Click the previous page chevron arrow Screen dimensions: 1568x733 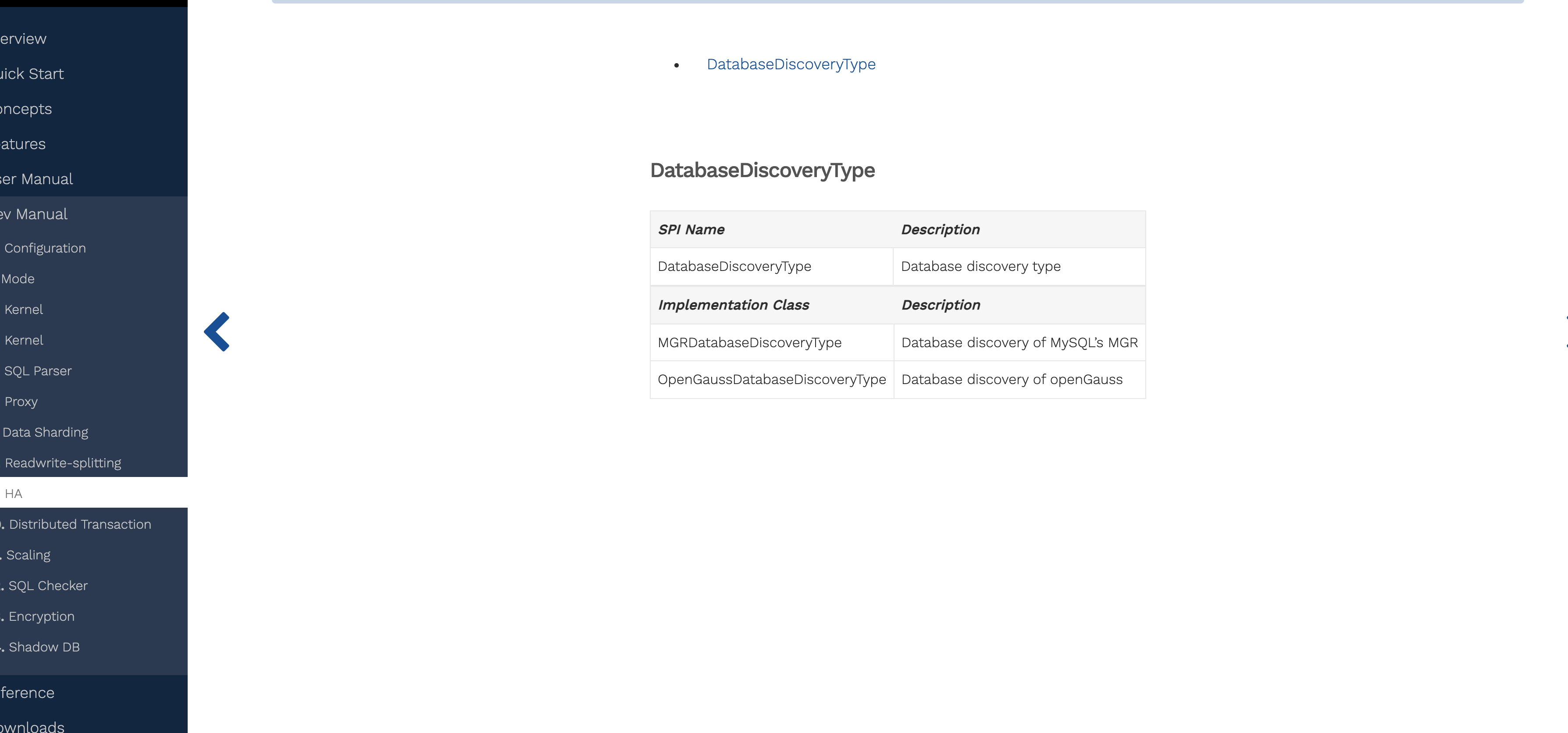tap(217, 332)
